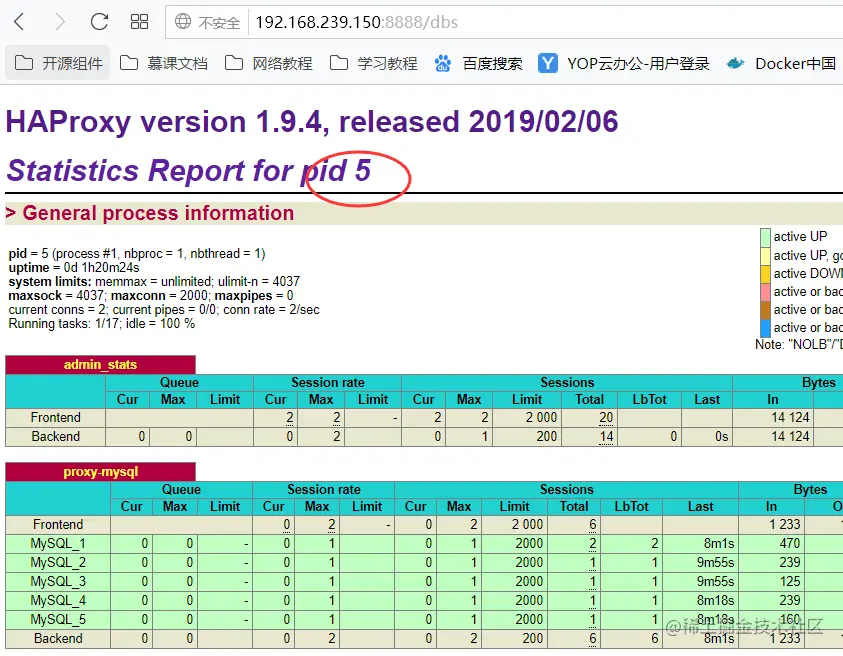
Task: Open the apps grid icon in the toolbar
Action: pos(139,22)
